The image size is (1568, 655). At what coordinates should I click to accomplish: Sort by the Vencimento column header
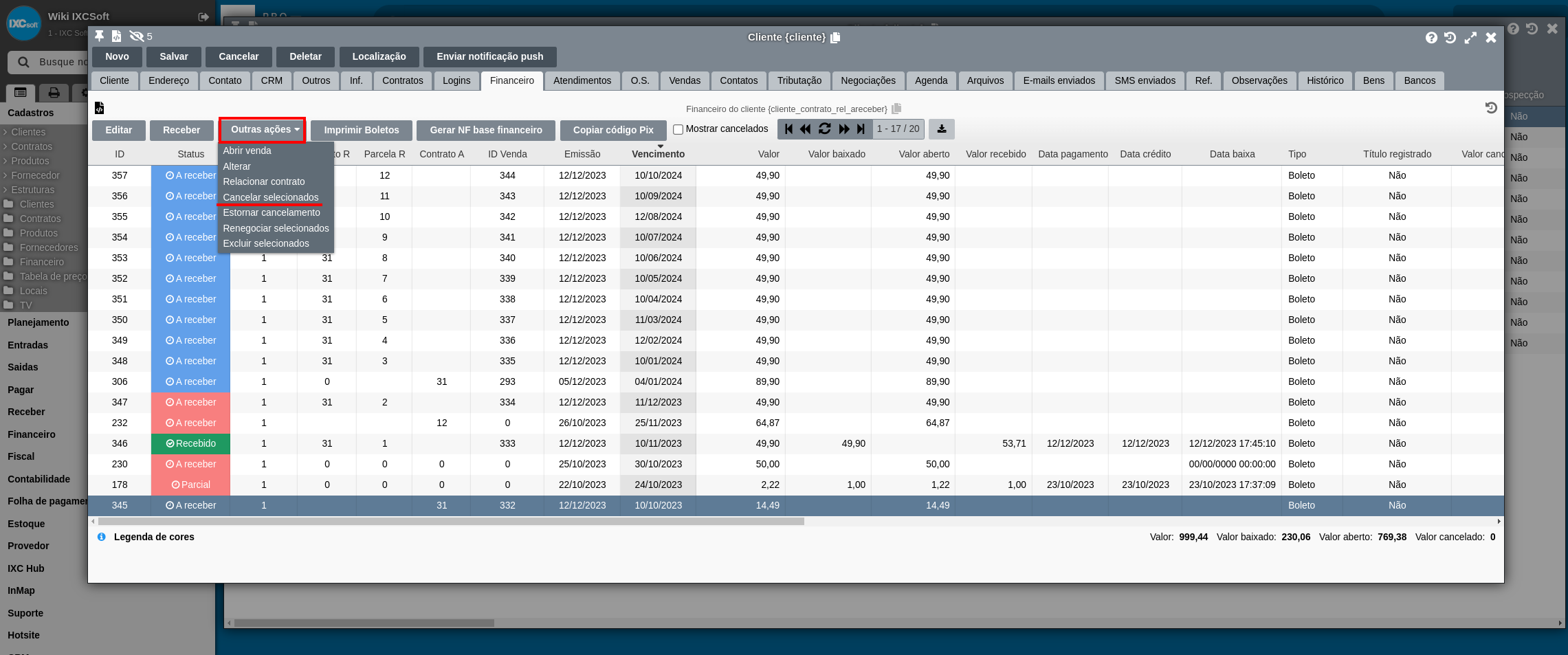658,154
